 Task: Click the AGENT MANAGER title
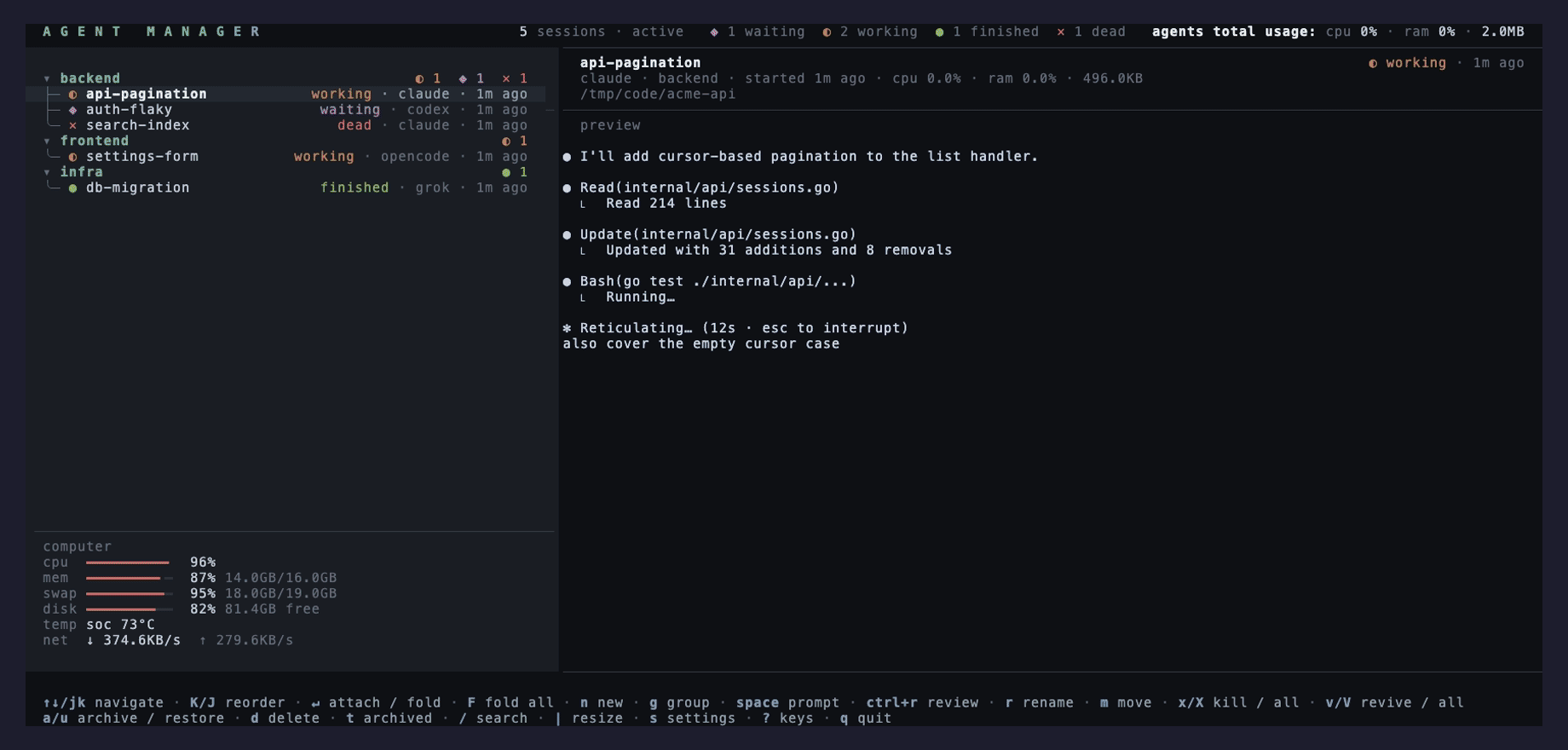153,32
